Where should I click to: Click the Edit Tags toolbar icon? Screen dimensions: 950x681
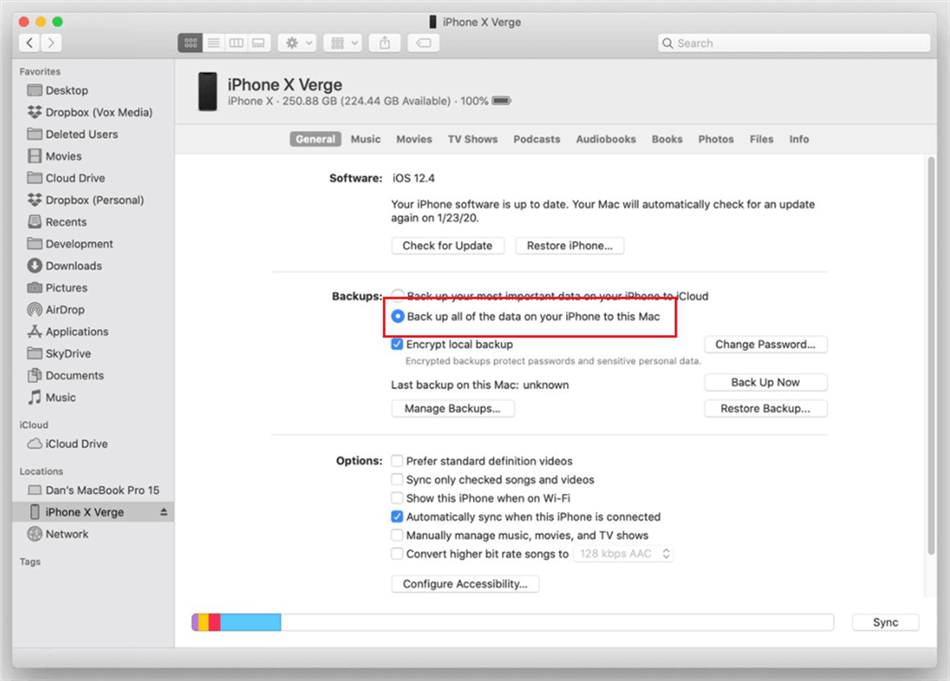pyautogui.click(x=424, y=43)
